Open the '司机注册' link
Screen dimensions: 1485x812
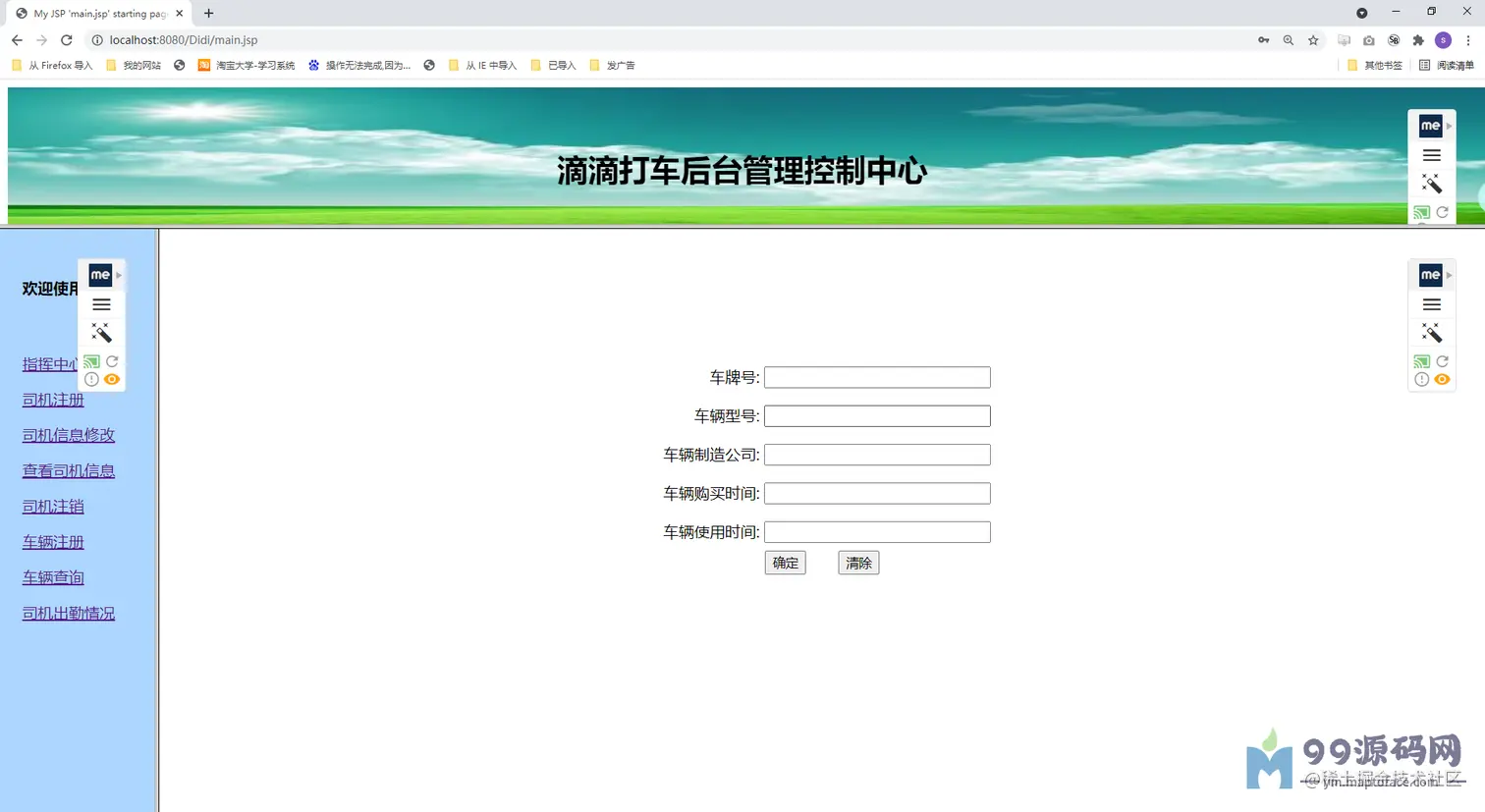pyautogui.click(x=53, y=400)
